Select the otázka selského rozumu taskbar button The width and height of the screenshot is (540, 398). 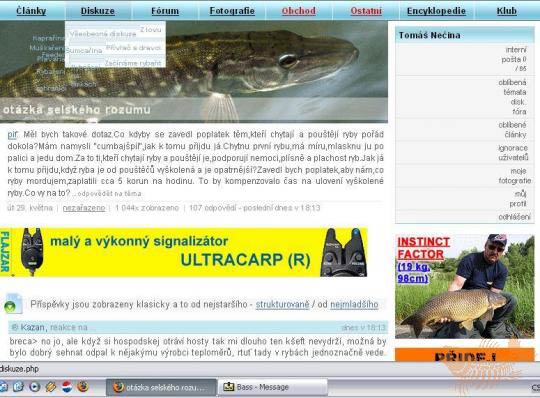pyautogui.click(x=161, y=387)
